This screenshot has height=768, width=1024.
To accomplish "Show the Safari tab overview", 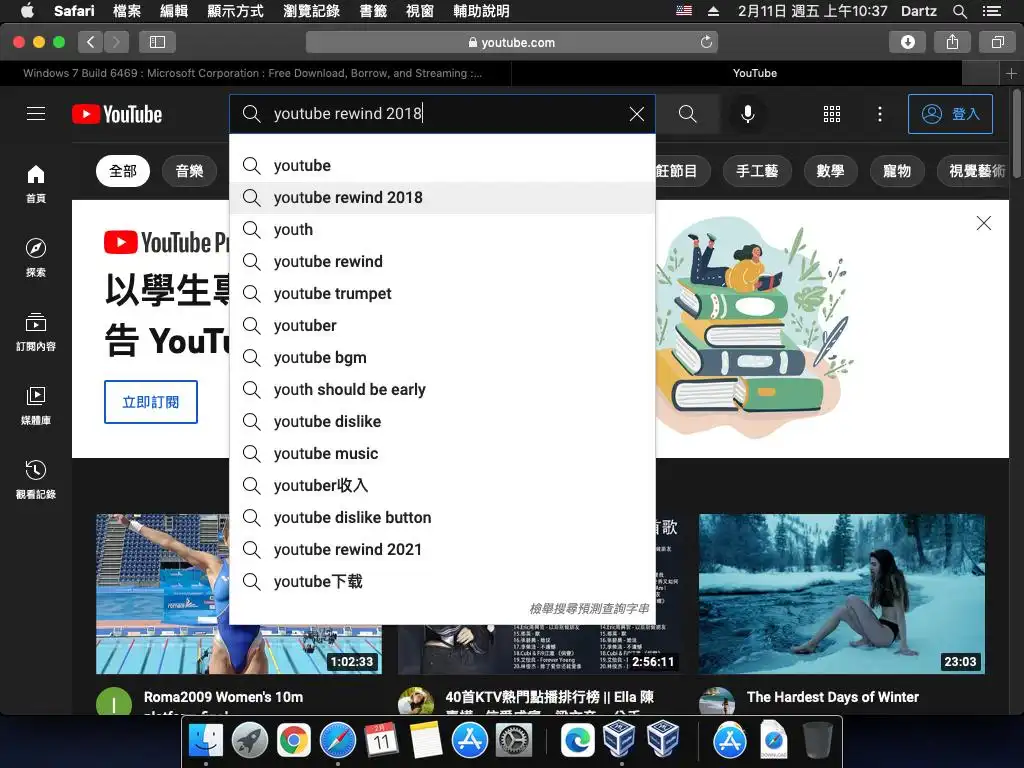I will pyautogui.click(x=997, y=42).
